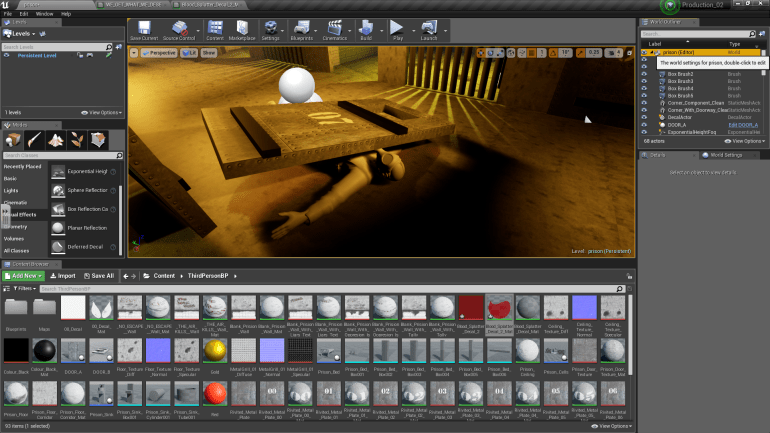Click the Deferred Decal class icon
The width and height of the screenshot is (770, 433).
[58, 247]
